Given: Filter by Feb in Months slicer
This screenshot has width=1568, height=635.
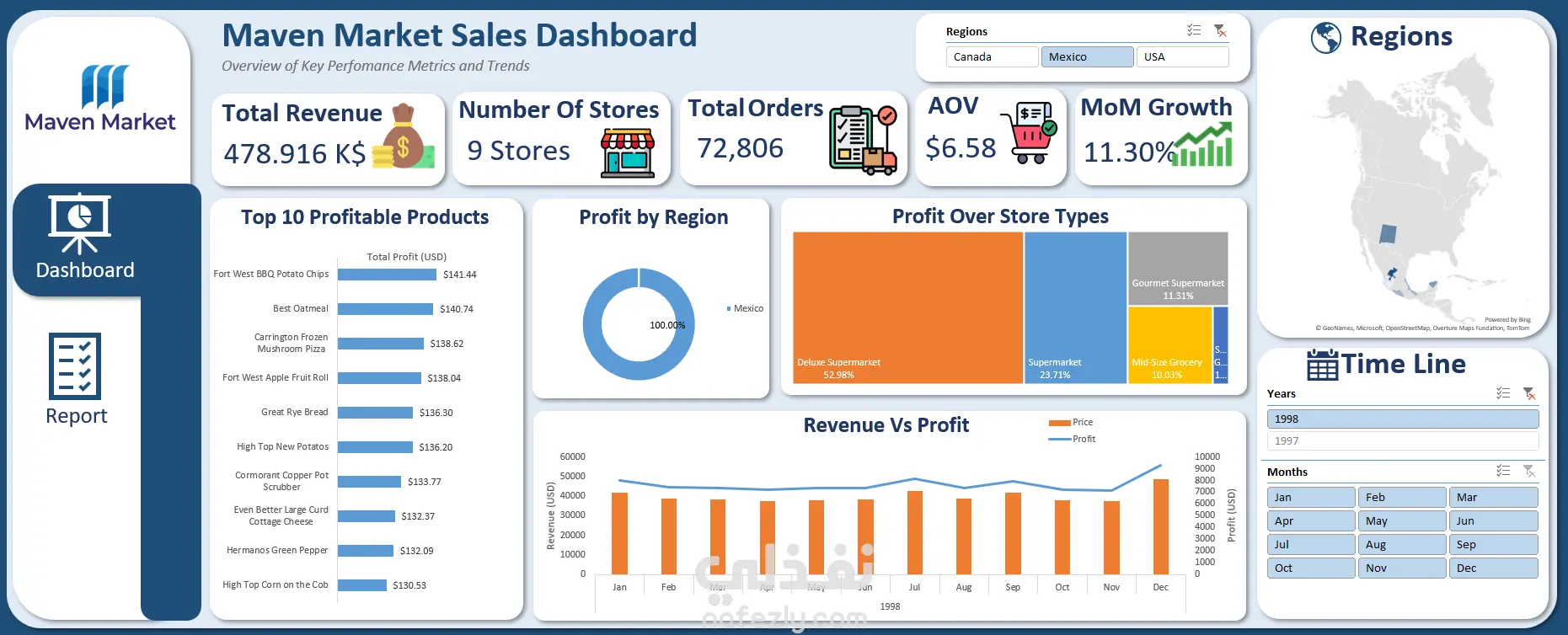Looking at the screenshot, I should (x=1402, y=497).
